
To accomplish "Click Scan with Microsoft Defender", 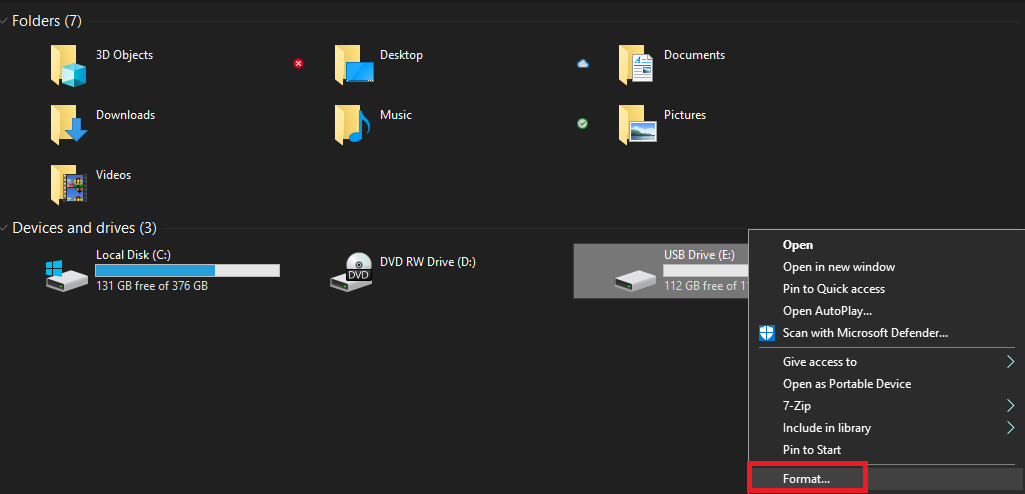I will (865, 333).
